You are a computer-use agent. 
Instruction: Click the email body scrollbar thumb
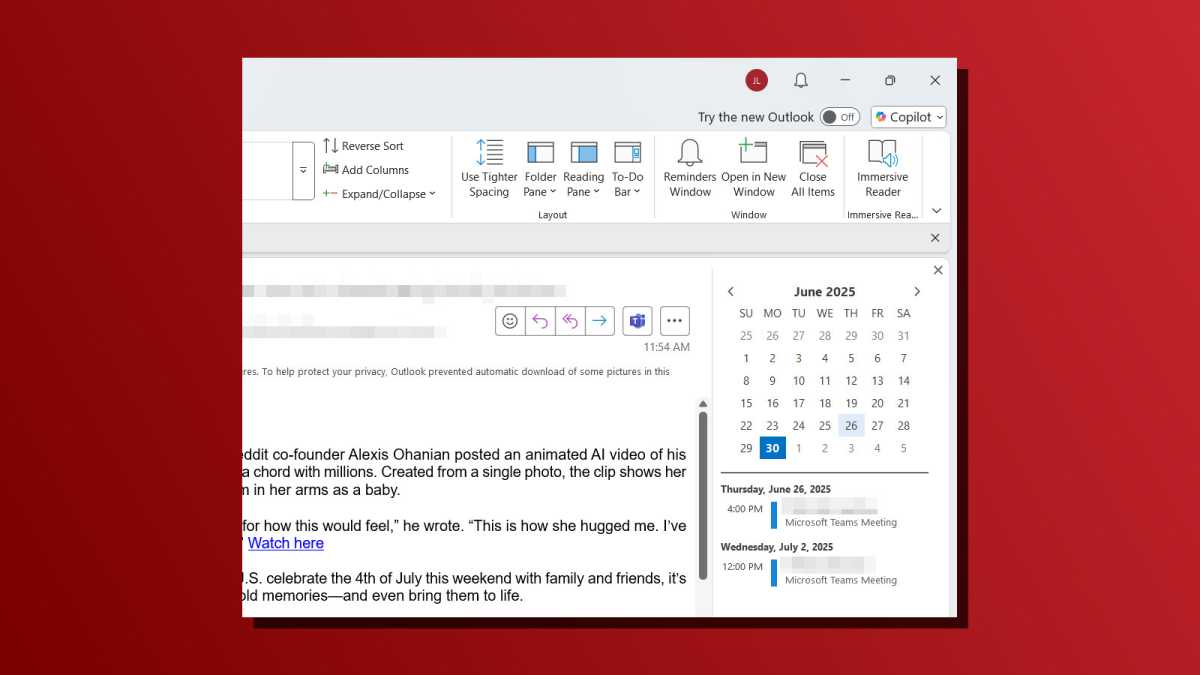click(x=703, y=495)
